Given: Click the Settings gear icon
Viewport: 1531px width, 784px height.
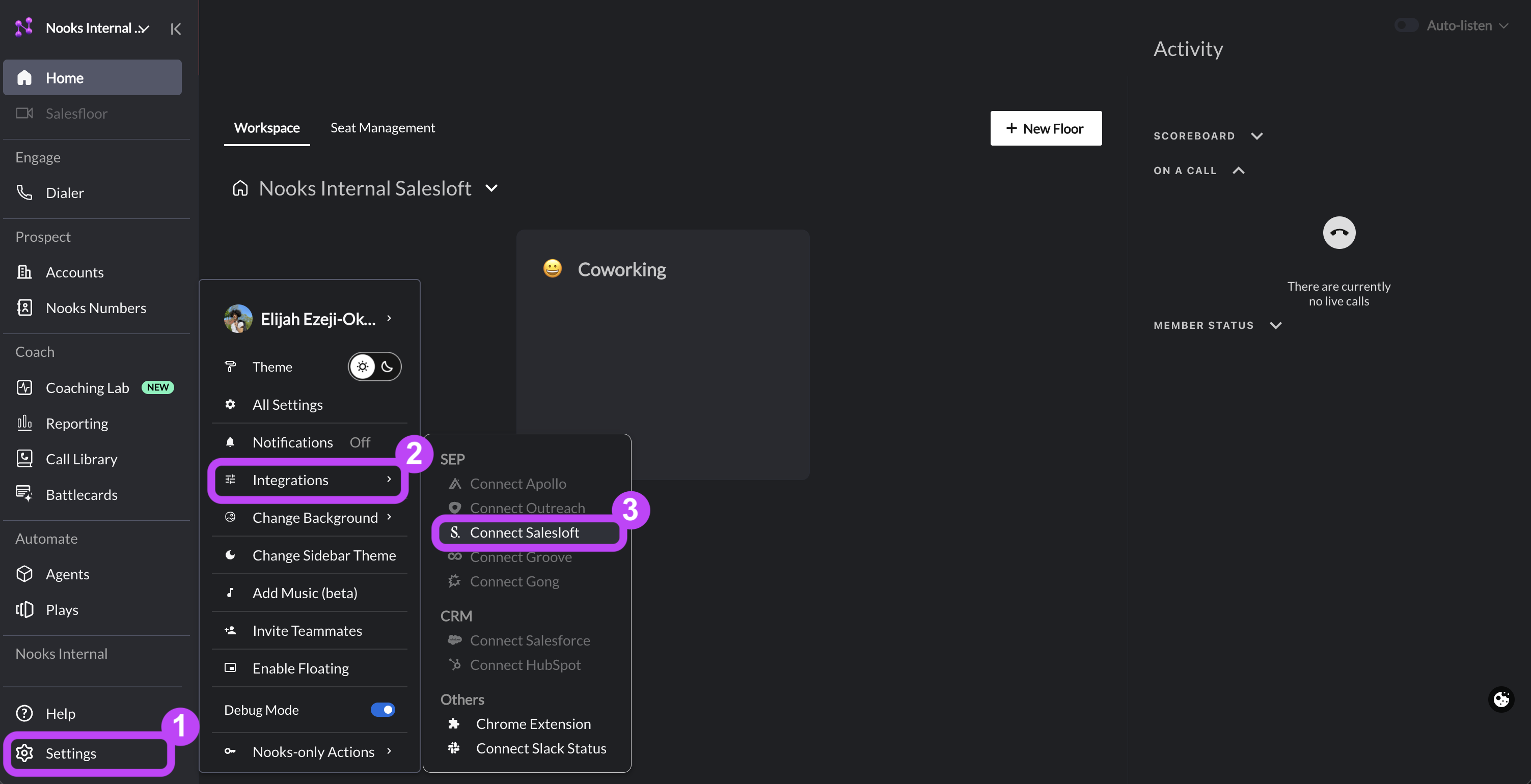Looking at the screenshot, I should [24, 753].
